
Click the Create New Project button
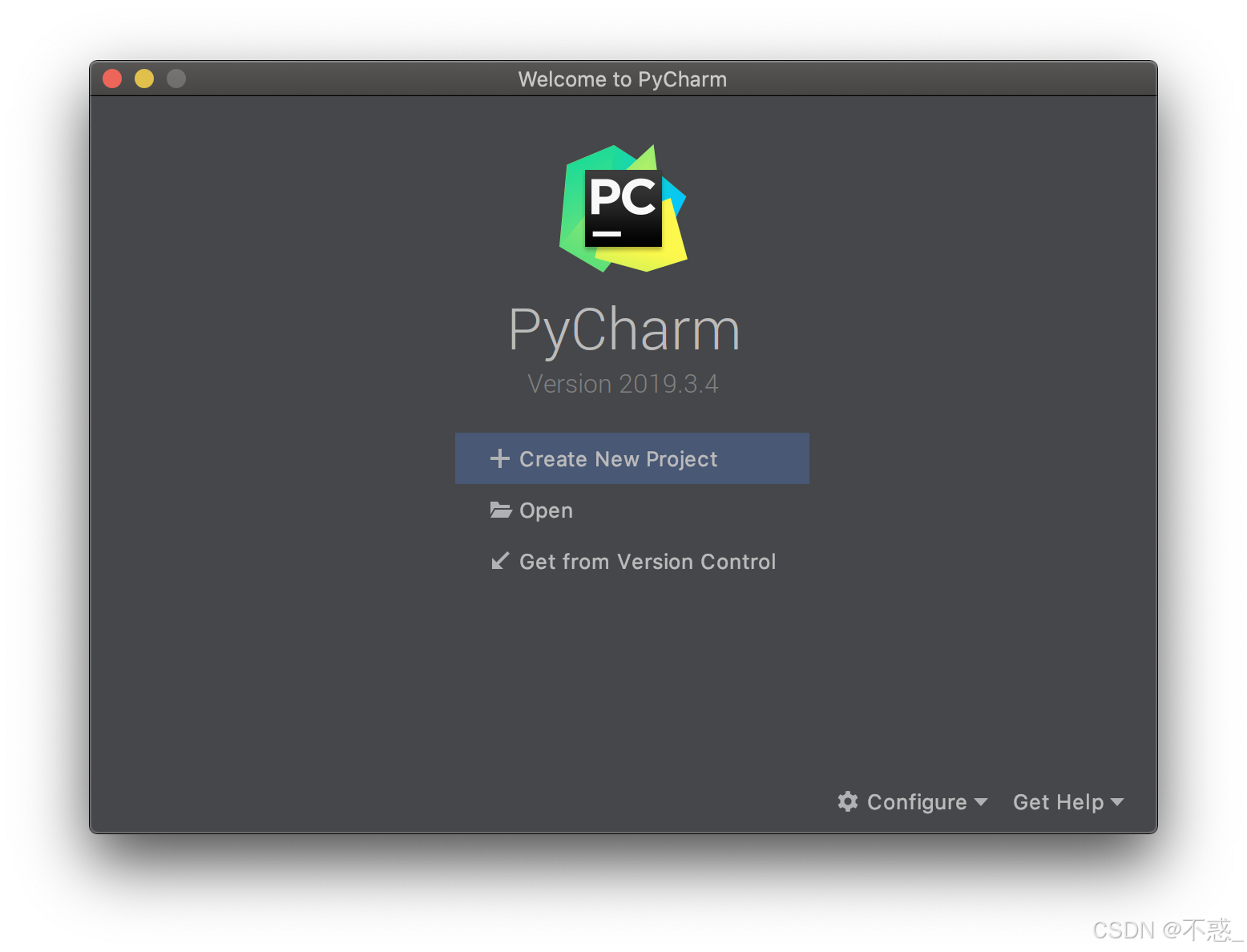[x=632, y=458]
